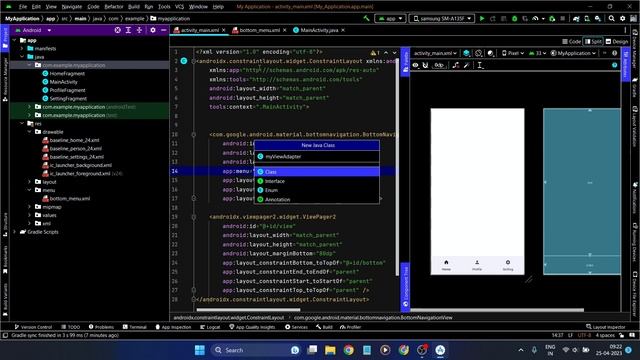Open the Build menu
Viewport: 640px width, 360px height.
[133, 7]
